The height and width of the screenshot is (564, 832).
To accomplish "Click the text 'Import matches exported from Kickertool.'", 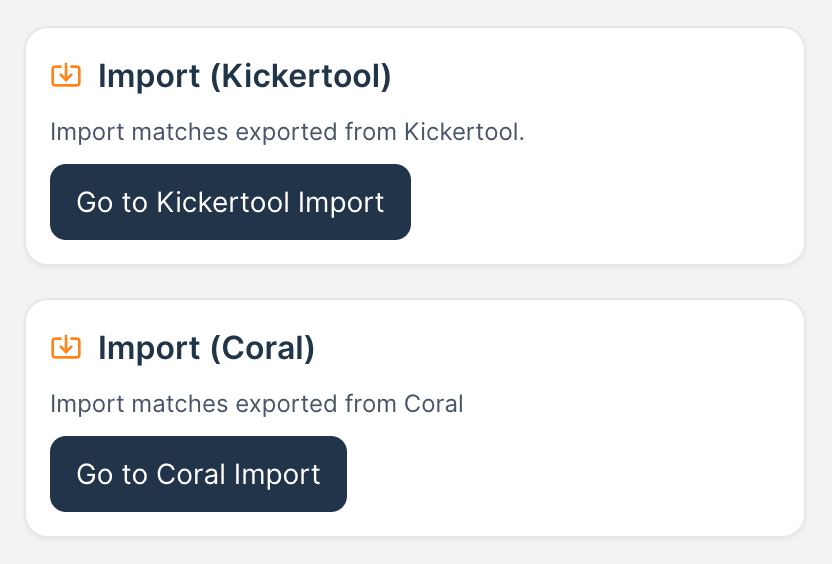I will [x=287, y=132].
